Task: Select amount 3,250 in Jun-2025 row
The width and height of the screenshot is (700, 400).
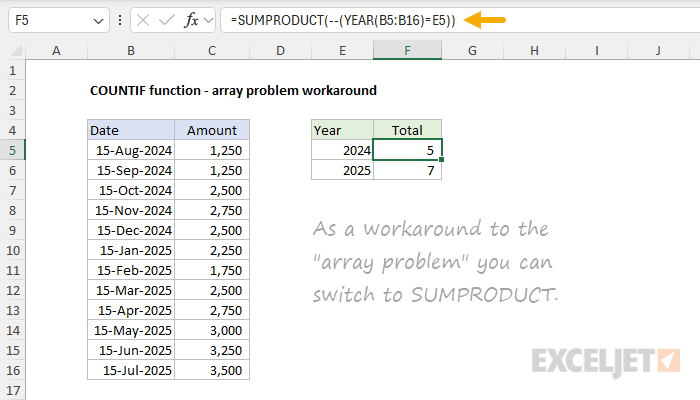Action: (x=212, y=350)
